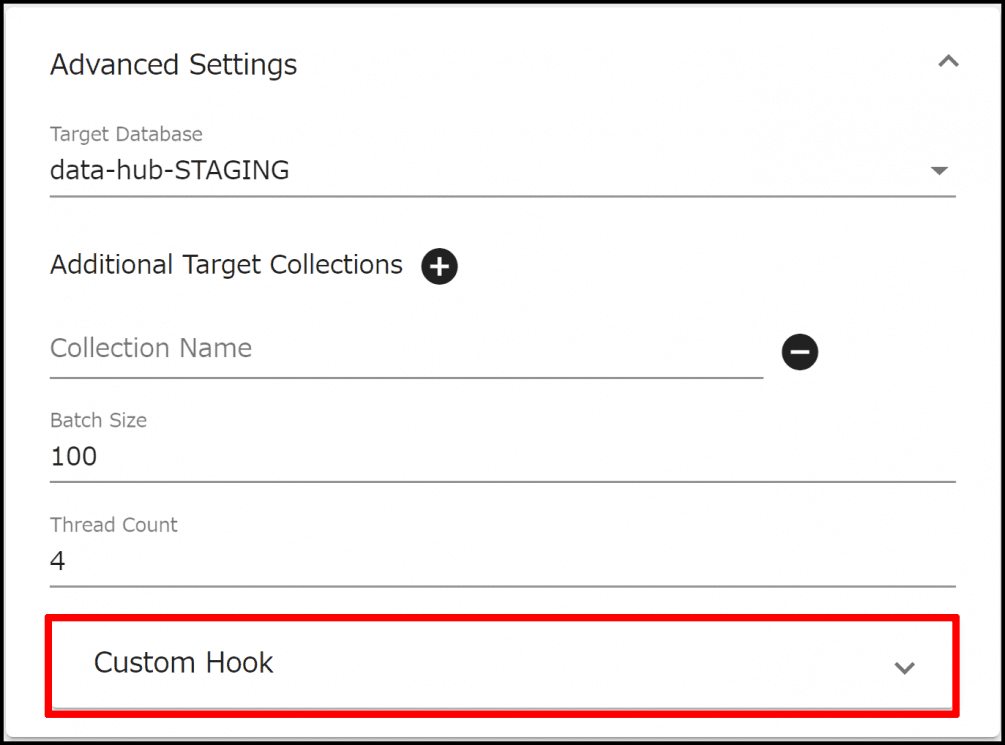Click empty space inside the Target Database select box
Viewport: 1005px width, 745px height.
[x=600, y=171]
